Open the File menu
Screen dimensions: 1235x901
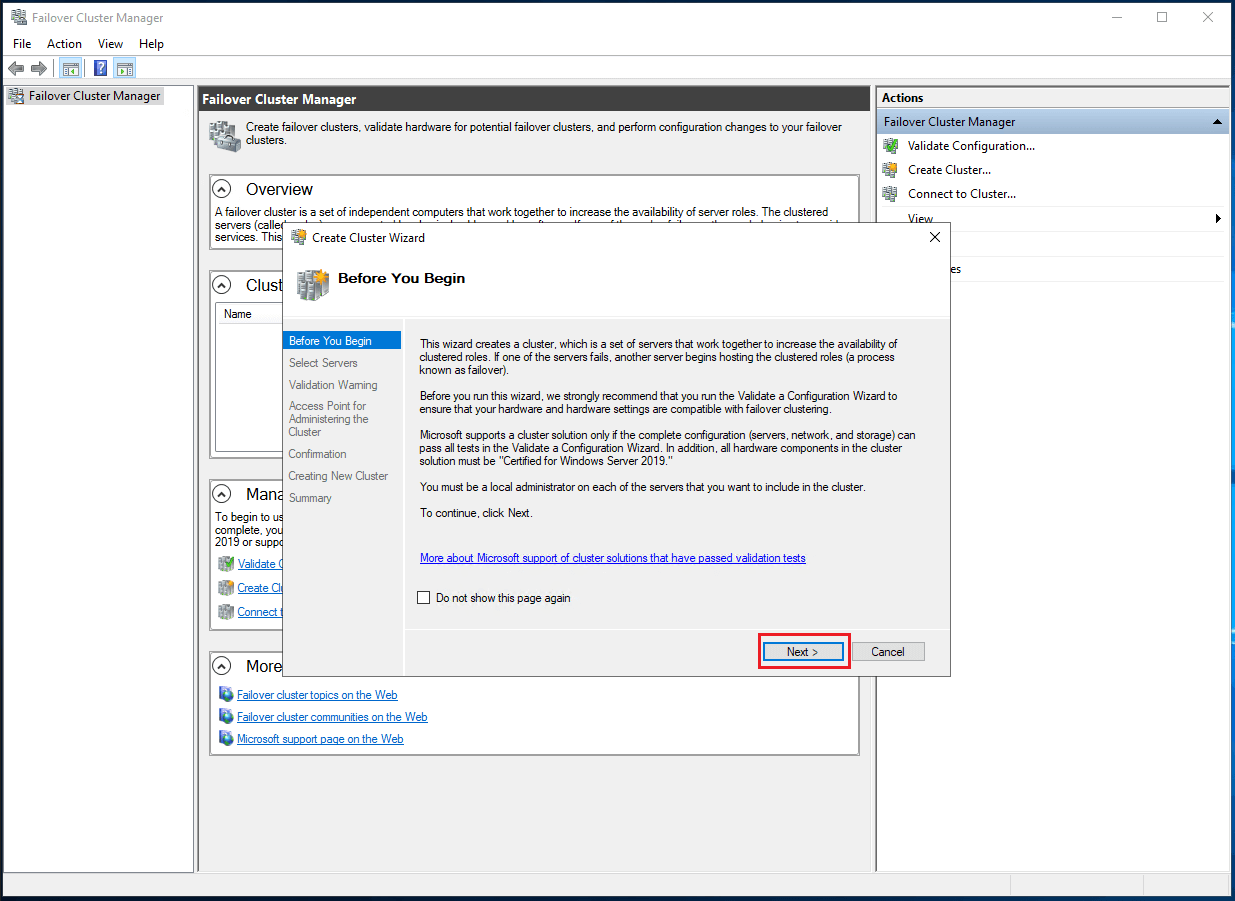tap(22, 44)
